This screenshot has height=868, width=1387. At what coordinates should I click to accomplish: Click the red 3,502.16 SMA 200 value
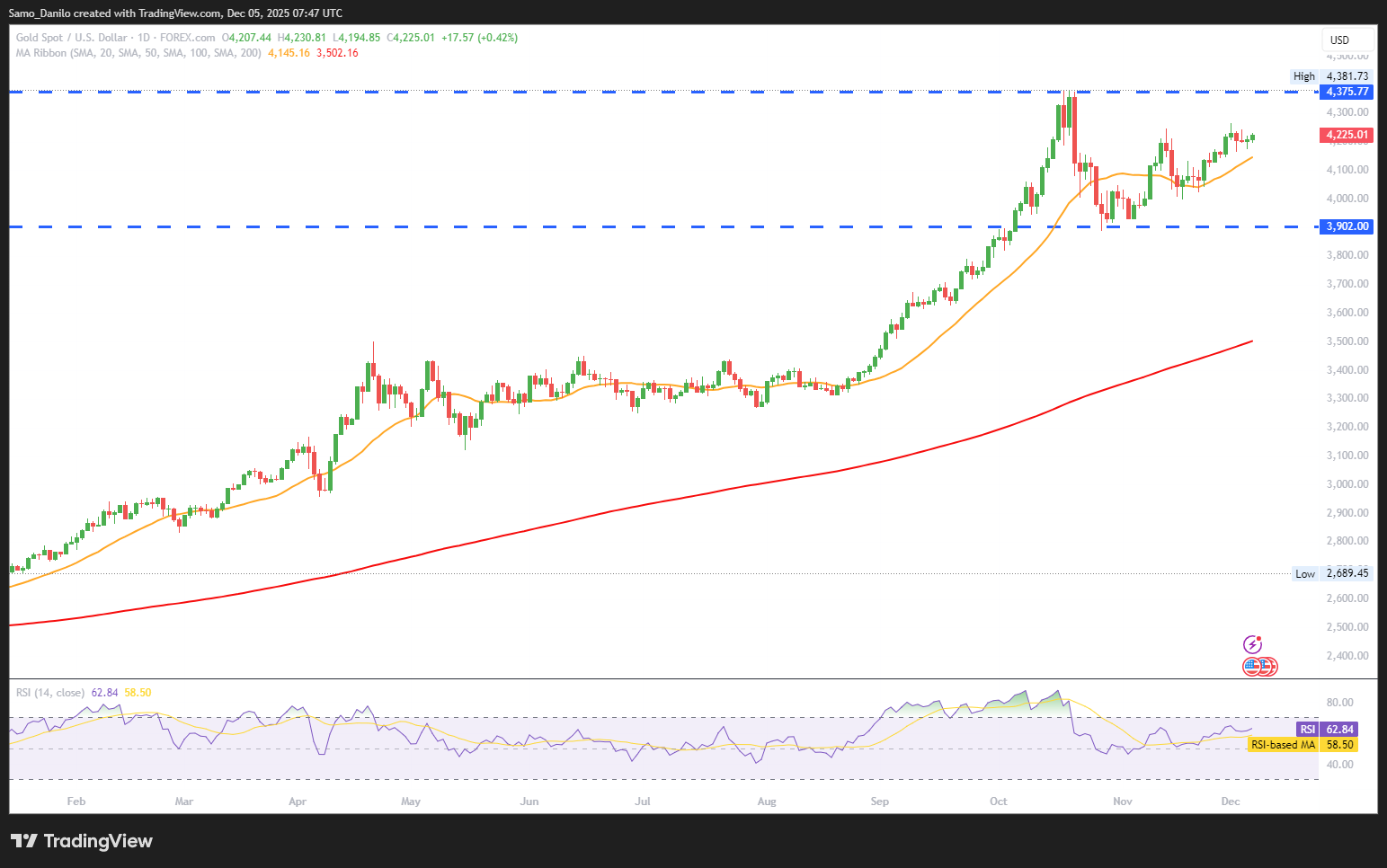click(337, 53)
